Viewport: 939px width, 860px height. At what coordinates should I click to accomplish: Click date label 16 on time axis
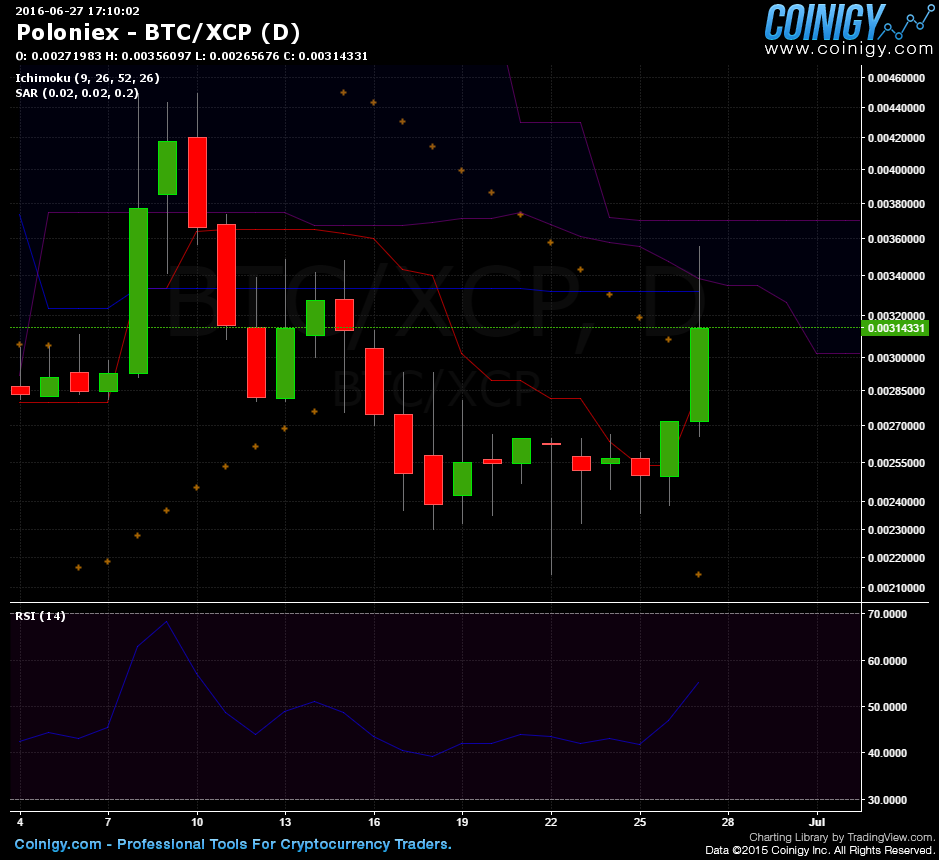[x=374, y=822]
